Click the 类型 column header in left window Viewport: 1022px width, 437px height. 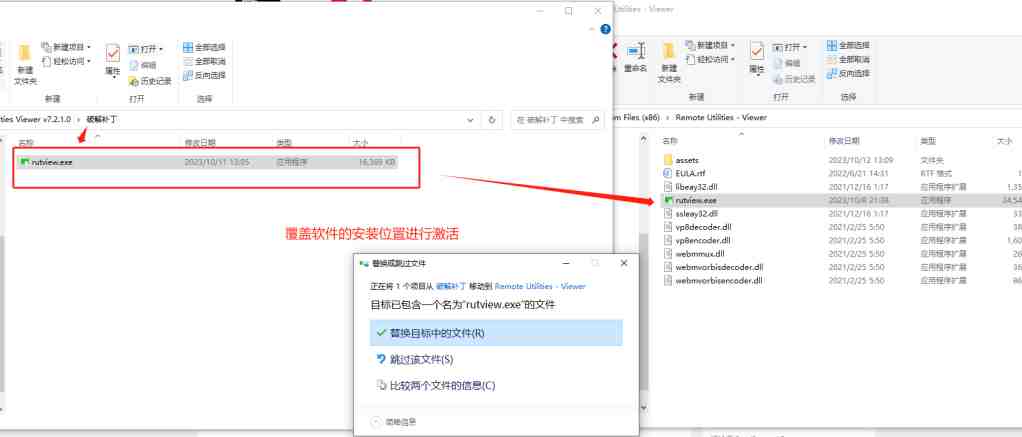(x=284, y=142)
